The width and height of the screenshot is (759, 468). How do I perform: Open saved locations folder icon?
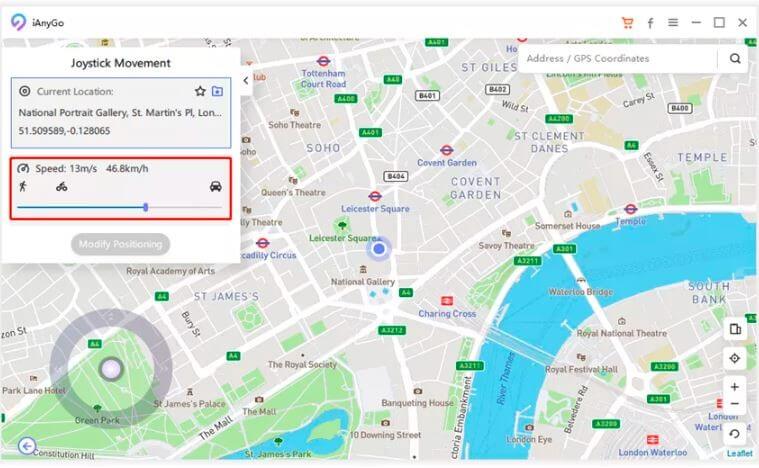coord(217,91)
